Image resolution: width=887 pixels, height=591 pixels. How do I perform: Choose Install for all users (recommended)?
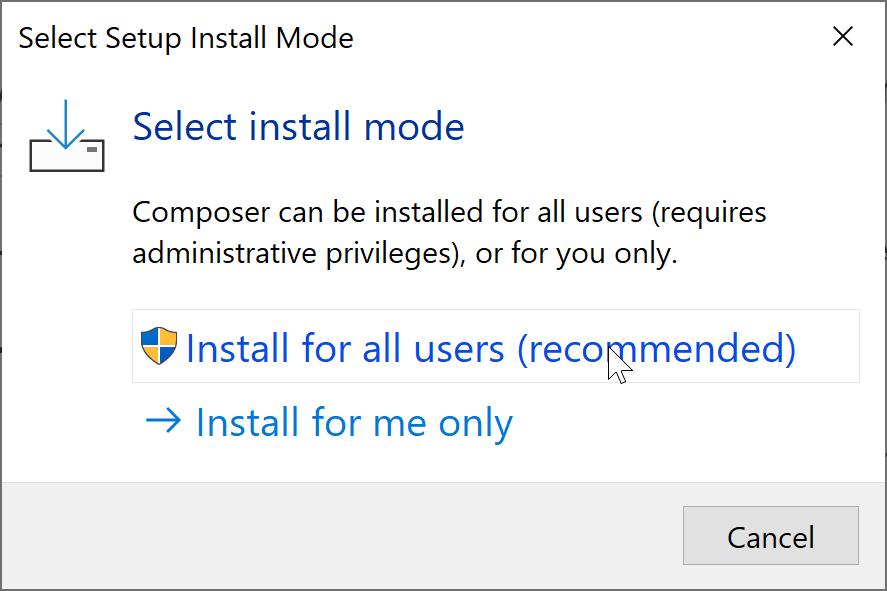point(490,347)
